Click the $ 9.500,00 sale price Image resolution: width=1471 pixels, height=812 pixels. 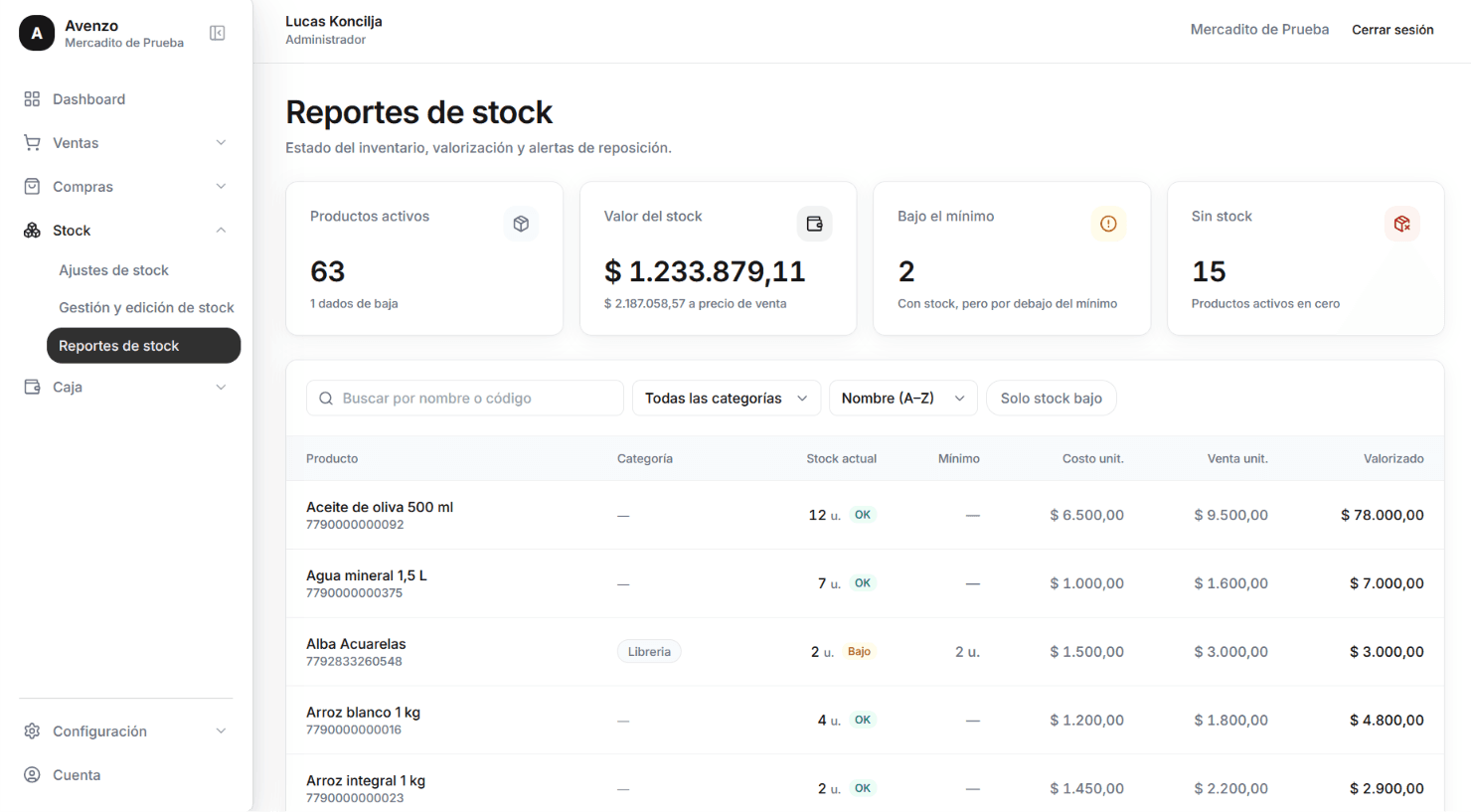click(1231, 515)
